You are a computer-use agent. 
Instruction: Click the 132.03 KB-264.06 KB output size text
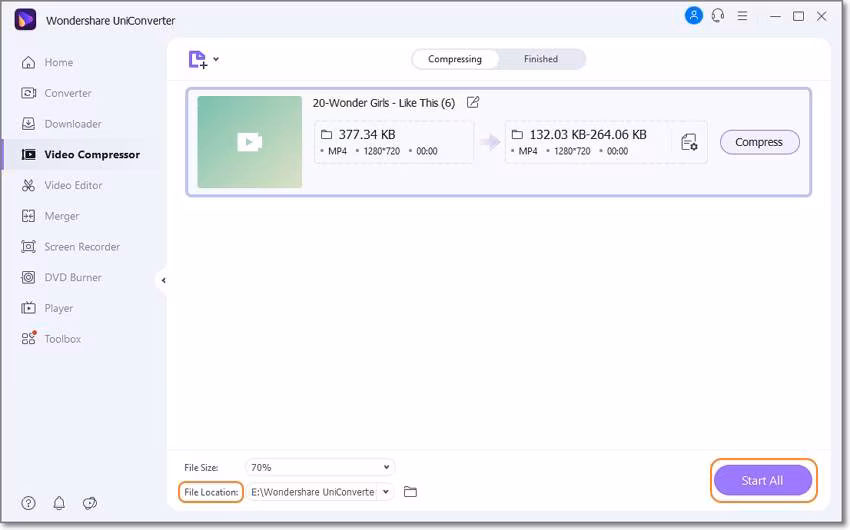coord(588,134)
